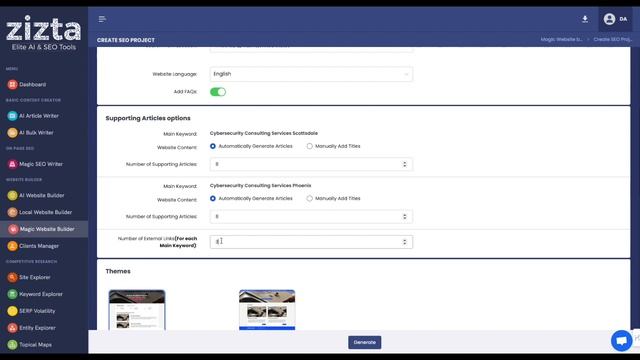Open Dashboard menu item label
Image resolution: width=640 pixels, height=360 pixels.
[x=33, y=84]
